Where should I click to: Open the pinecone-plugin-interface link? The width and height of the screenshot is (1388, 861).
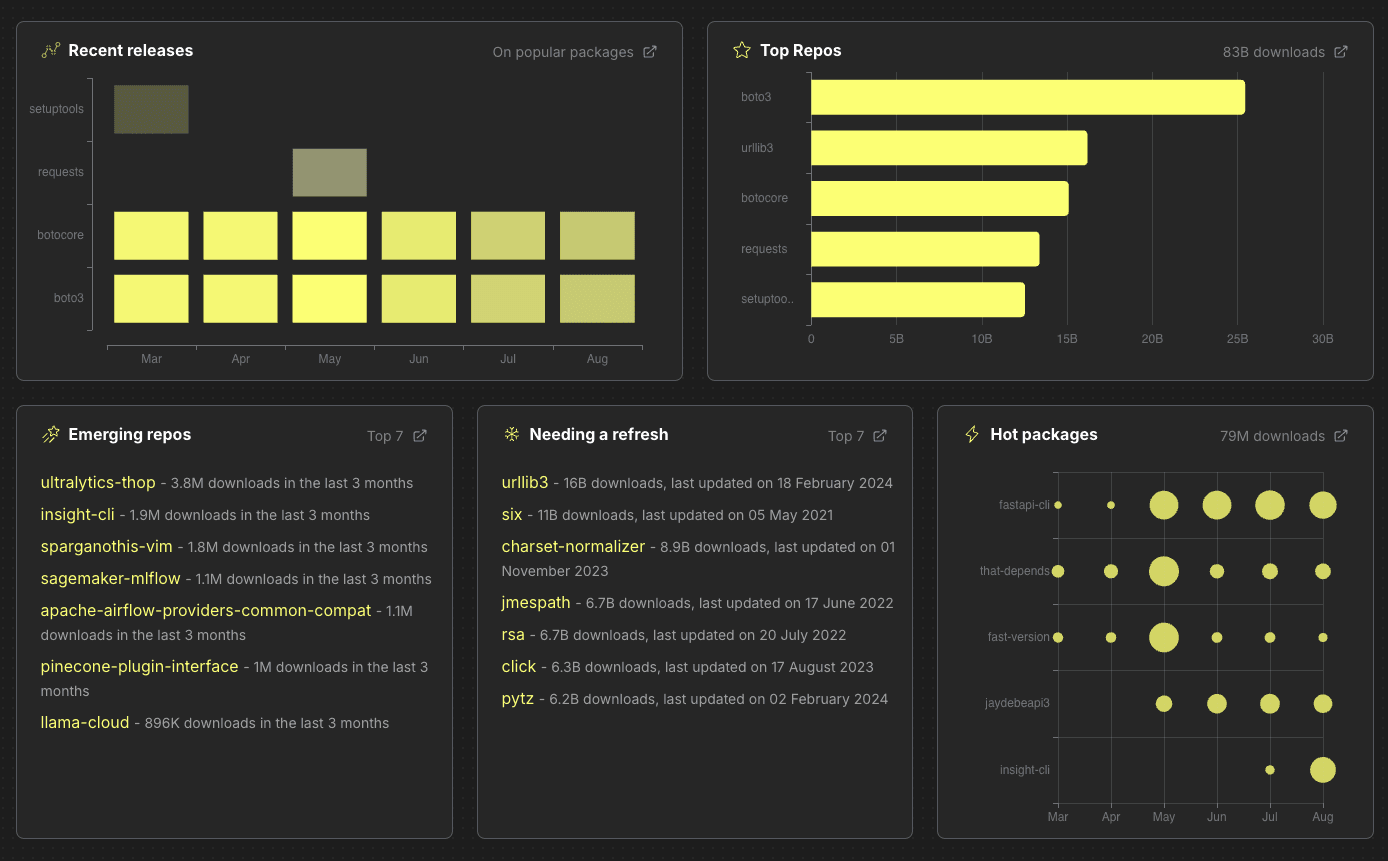tap(140, 667)
